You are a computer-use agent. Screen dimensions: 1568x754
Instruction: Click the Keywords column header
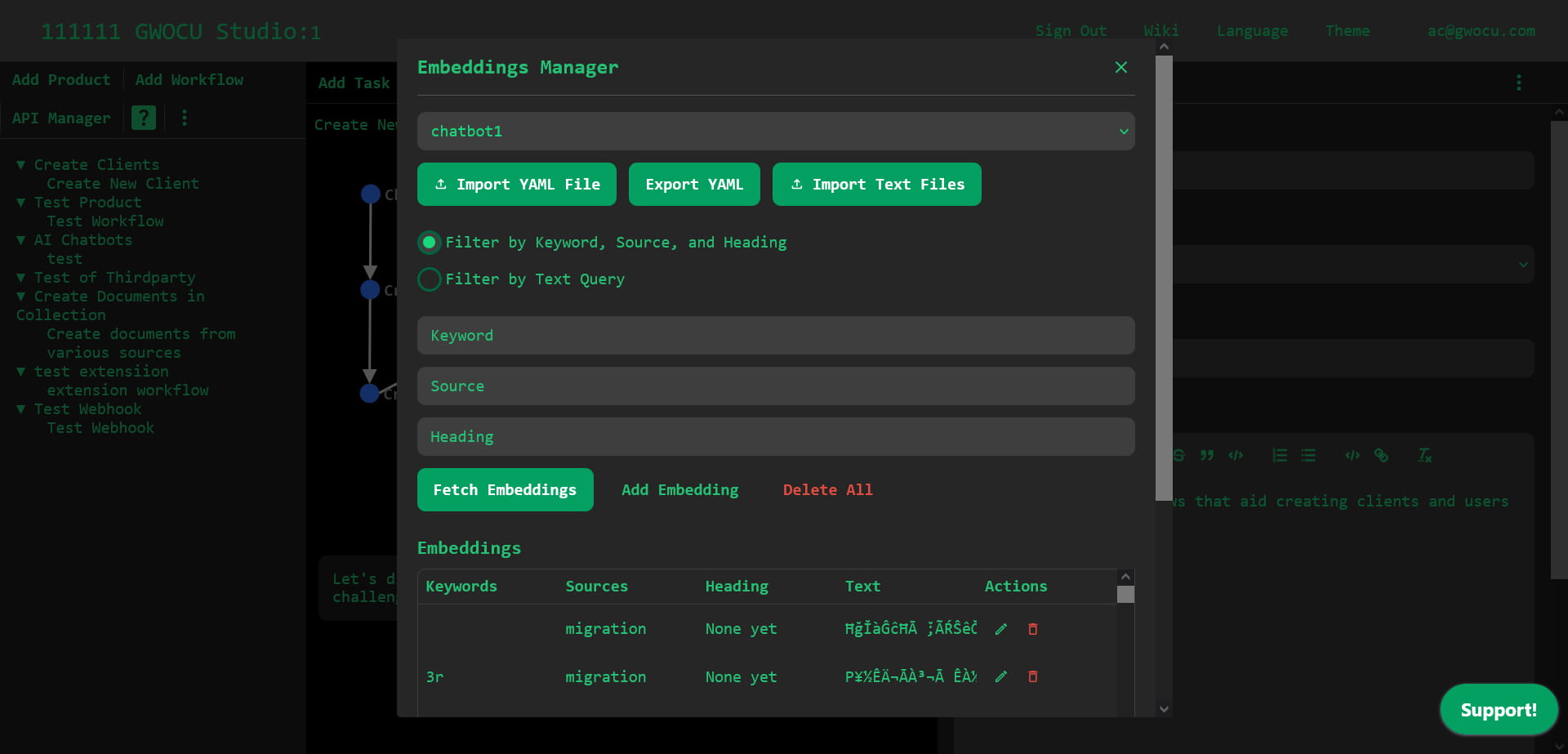(x=461, y=587)
